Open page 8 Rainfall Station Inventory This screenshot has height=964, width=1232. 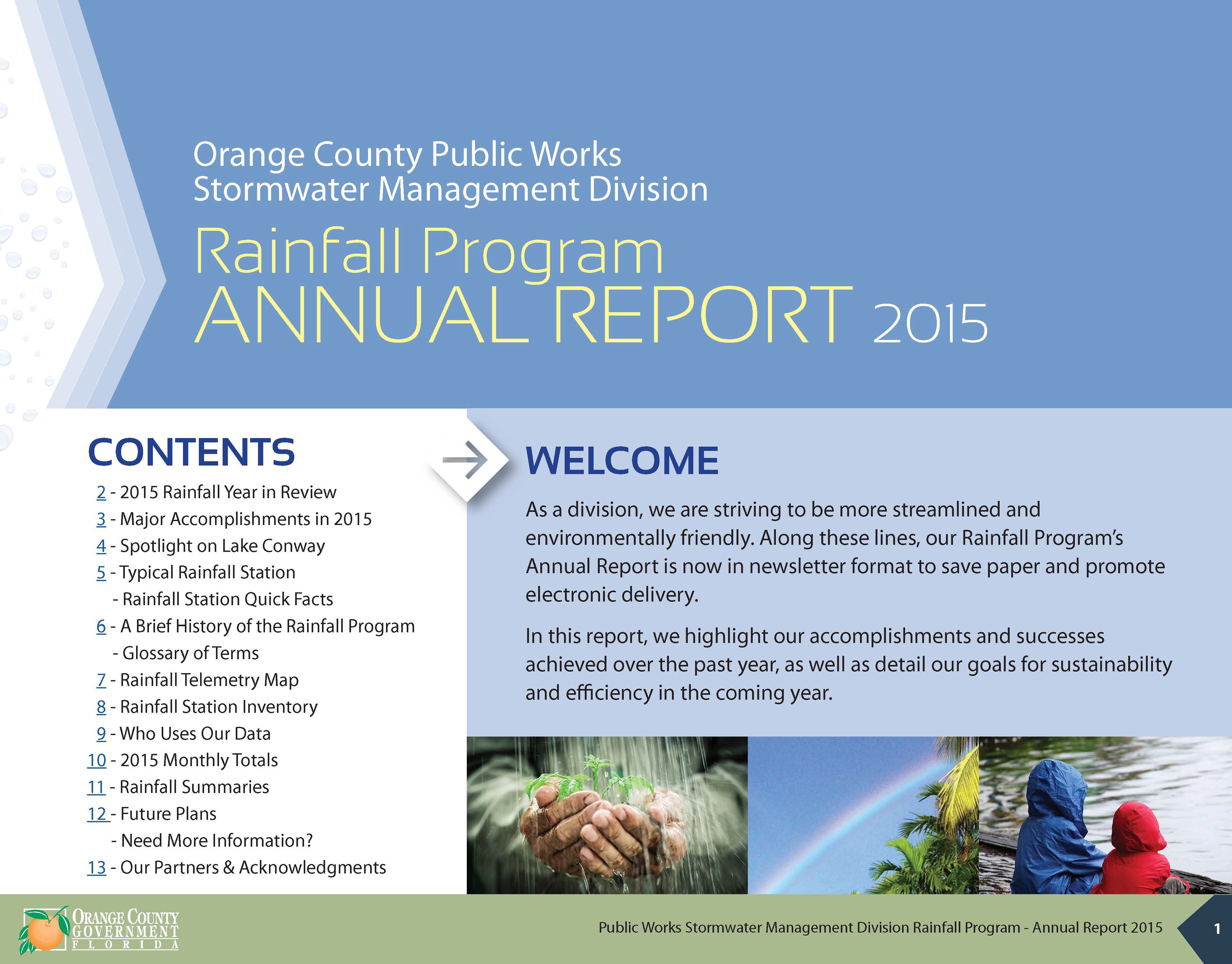pos(101,707)
